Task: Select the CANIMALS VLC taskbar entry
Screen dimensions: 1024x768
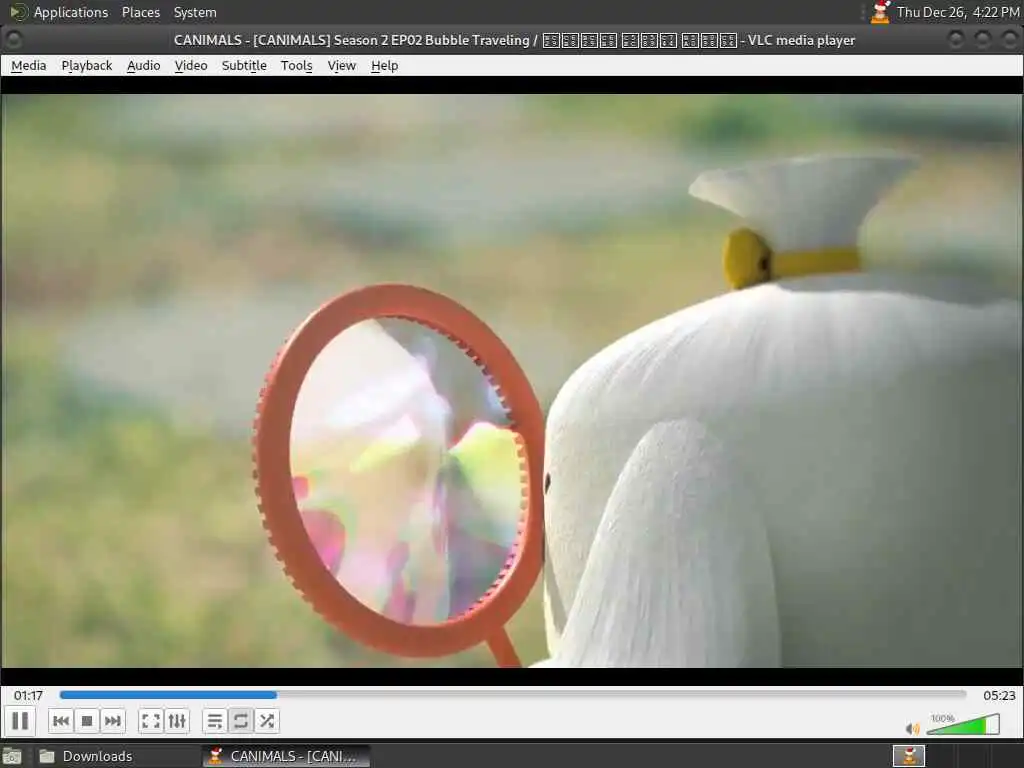Action: 286,756
